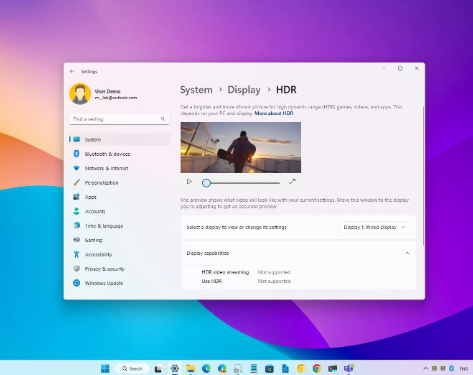Click the Use HDR label
Viewport: 473px width, 375px height.
click(x=212, y=281)
